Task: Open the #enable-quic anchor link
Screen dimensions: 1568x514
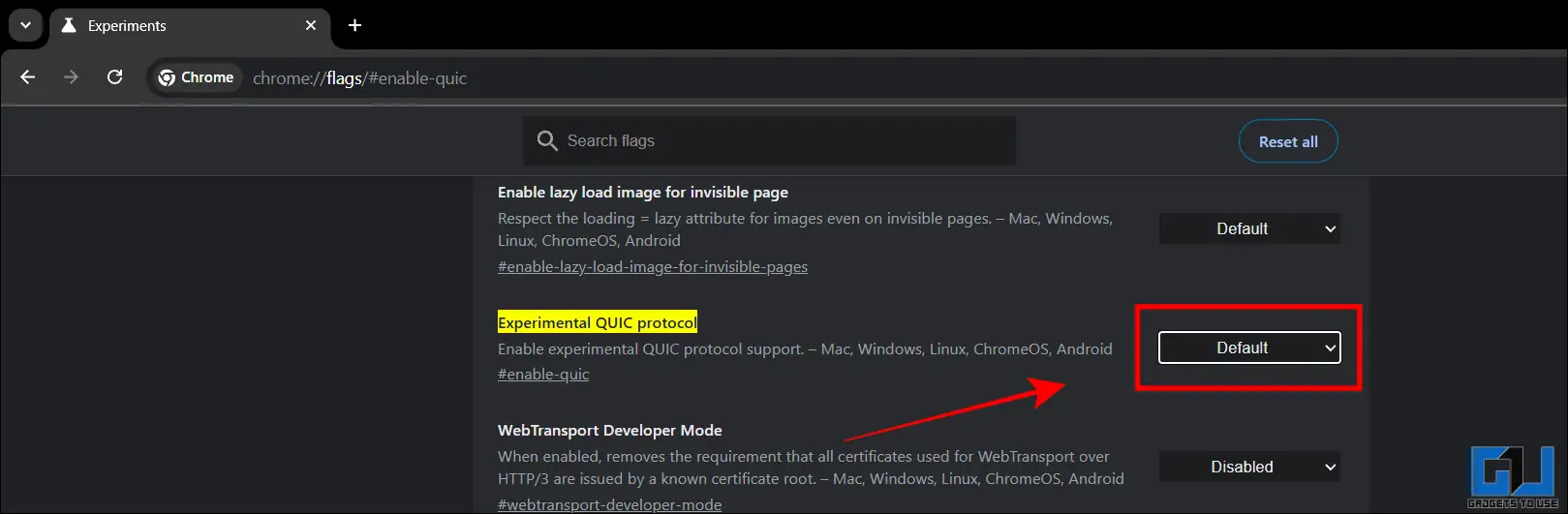Action: (543, 374)
